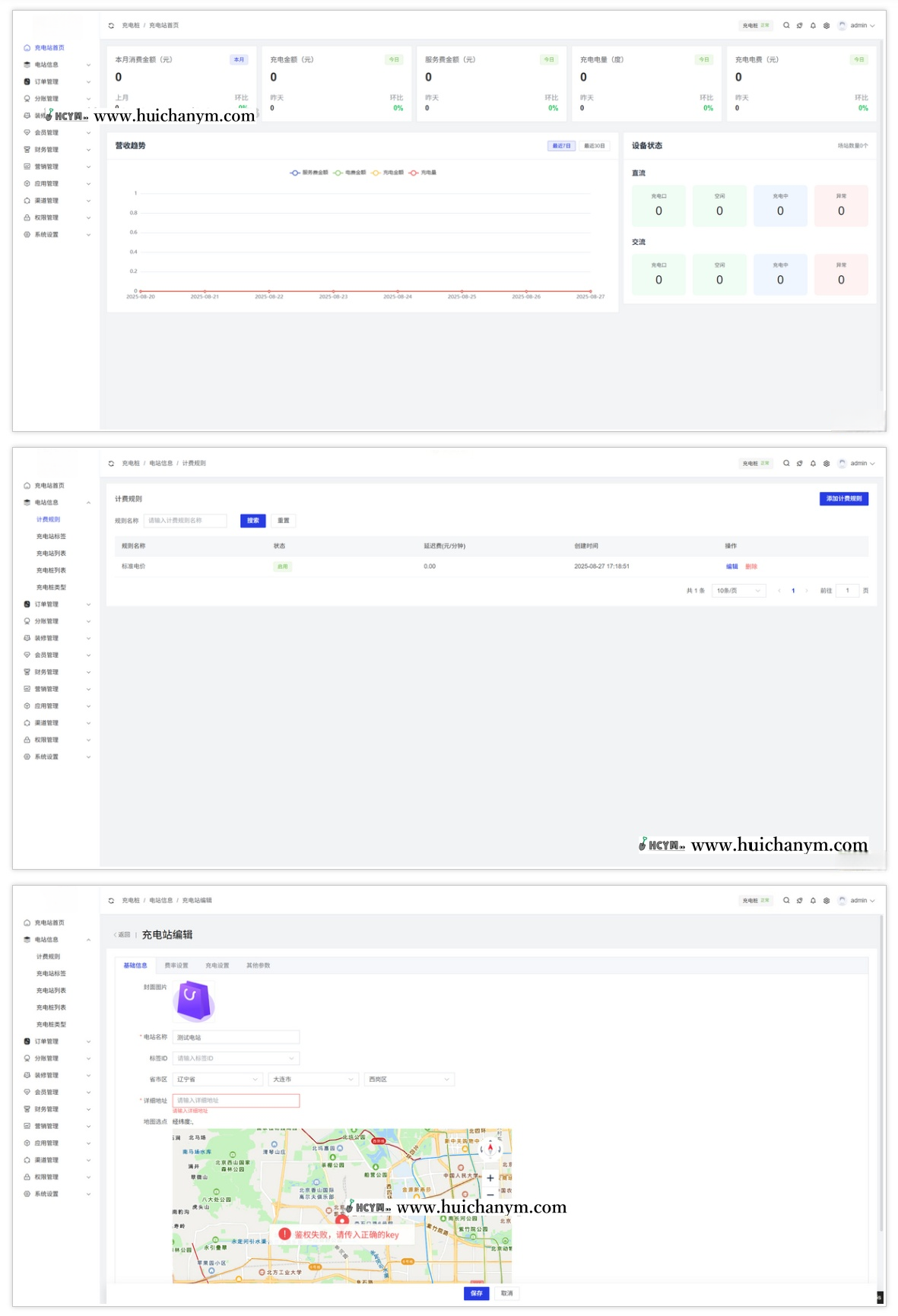Open the 辽宁省 province dropdown
This screenshot has width=898, height=1316.
[x=217, y=1080]
